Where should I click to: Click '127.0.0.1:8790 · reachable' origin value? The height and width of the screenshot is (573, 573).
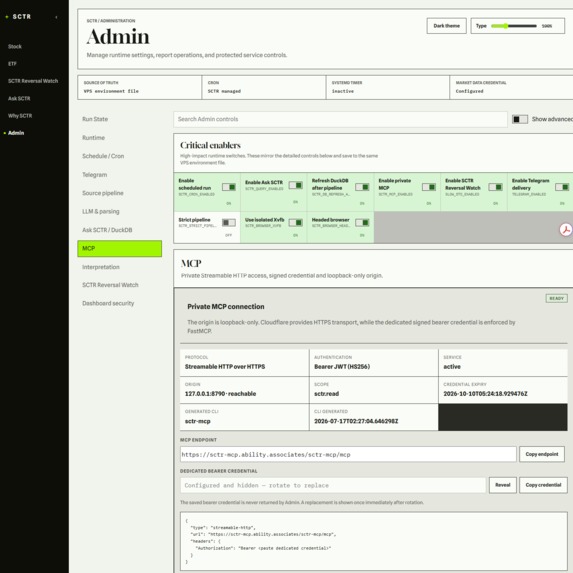pos(220,394)
